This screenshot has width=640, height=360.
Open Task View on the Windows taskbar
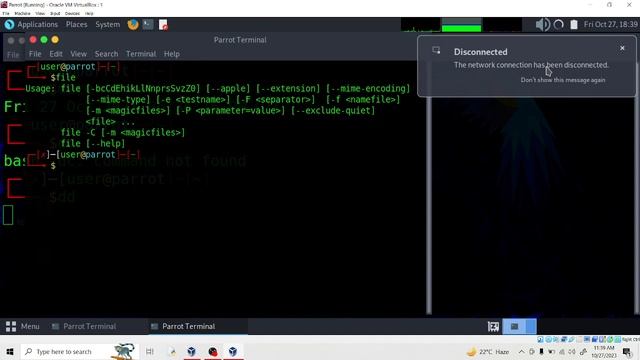pos(150,351)
